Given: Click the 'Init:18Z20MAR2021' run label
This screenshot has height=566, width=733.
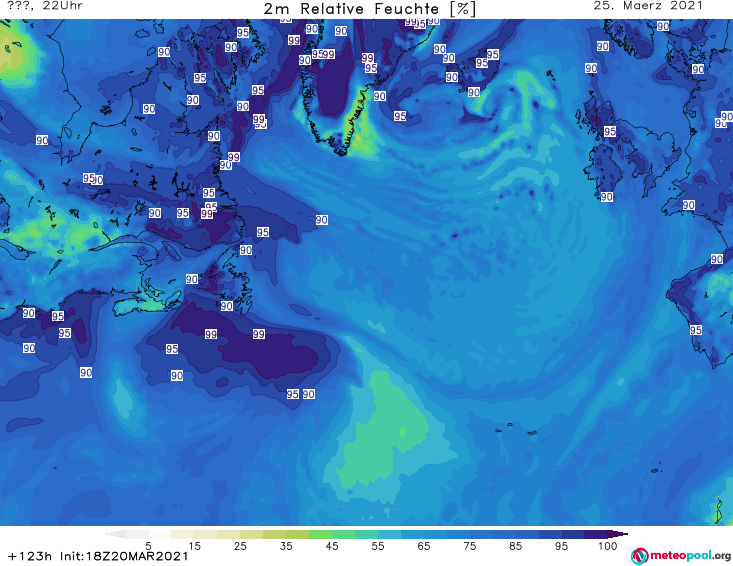Looking at the screenshot, I should [x=124, y=556].
